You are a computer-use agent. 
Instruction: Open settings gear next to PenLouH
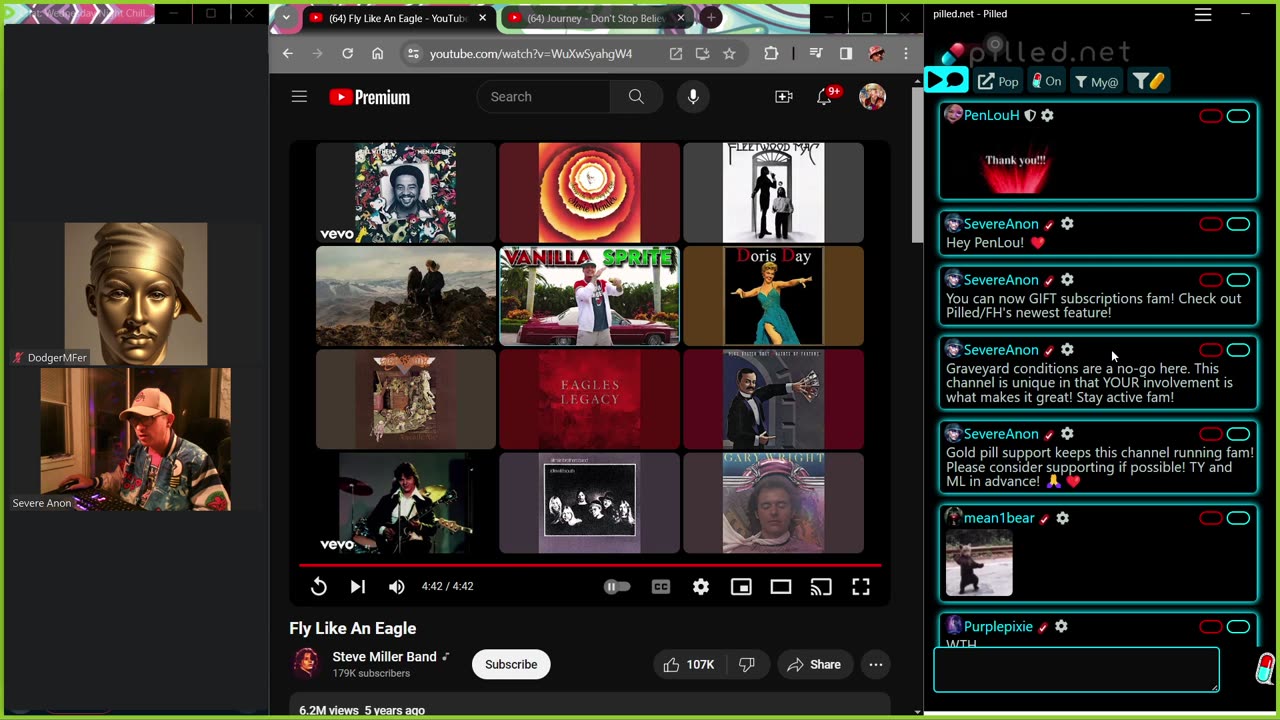click(1047, 116)
